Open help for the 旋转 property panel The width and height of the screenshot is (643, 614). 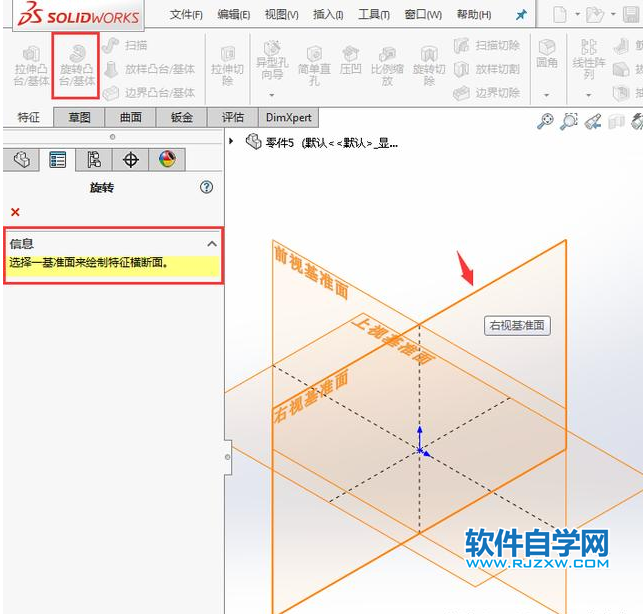point(206,187)
